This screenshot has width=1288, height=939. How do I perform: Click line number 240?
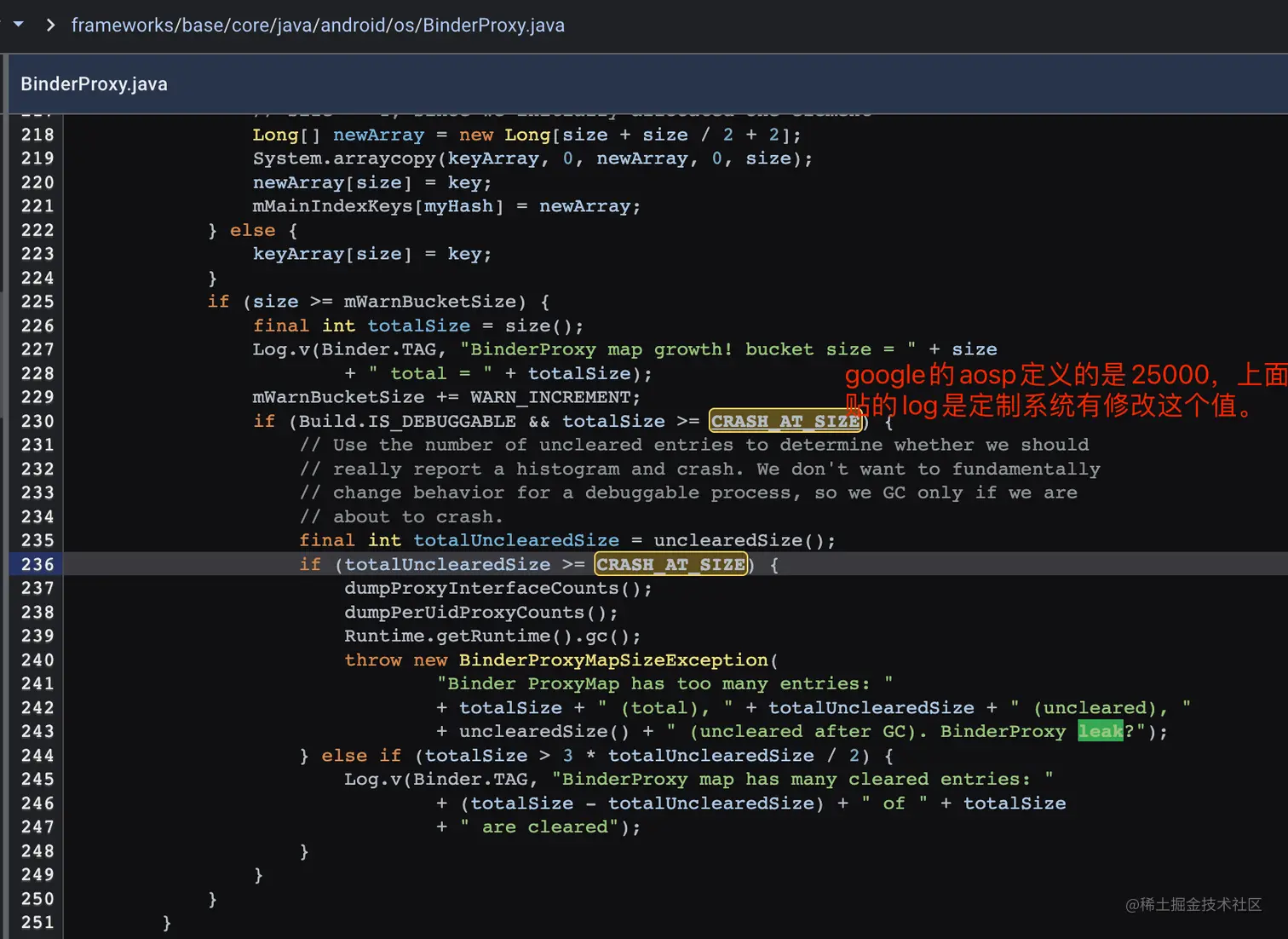click(x=37, y=660)
